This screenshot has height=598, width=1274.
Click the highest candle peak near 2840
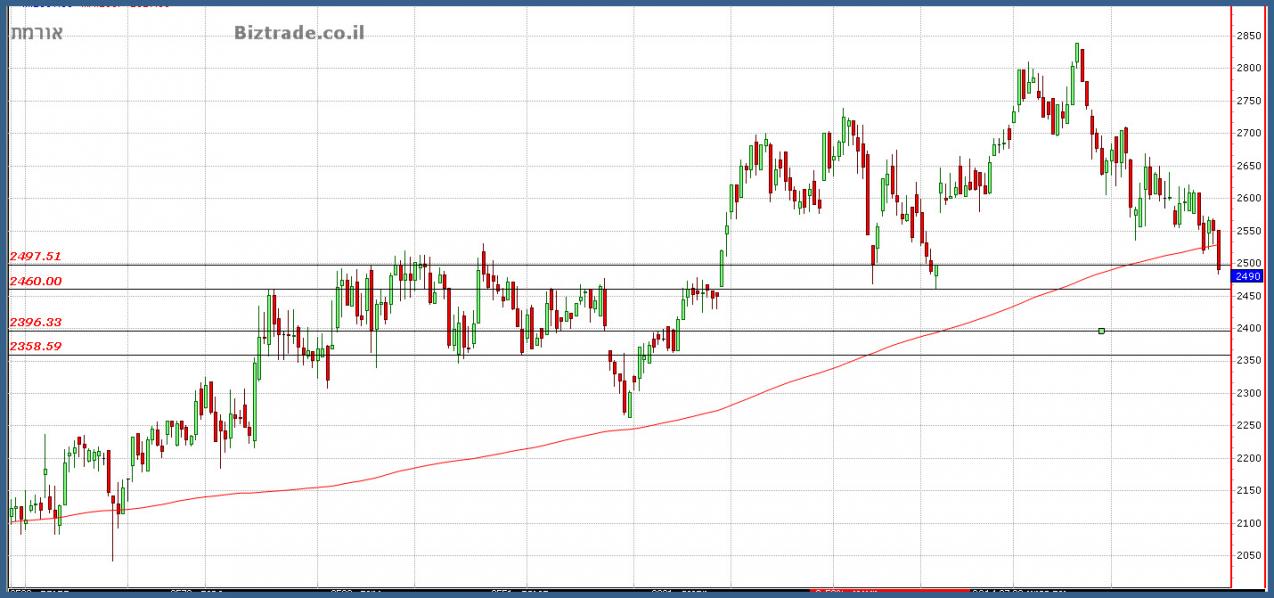pos(1077,46)
